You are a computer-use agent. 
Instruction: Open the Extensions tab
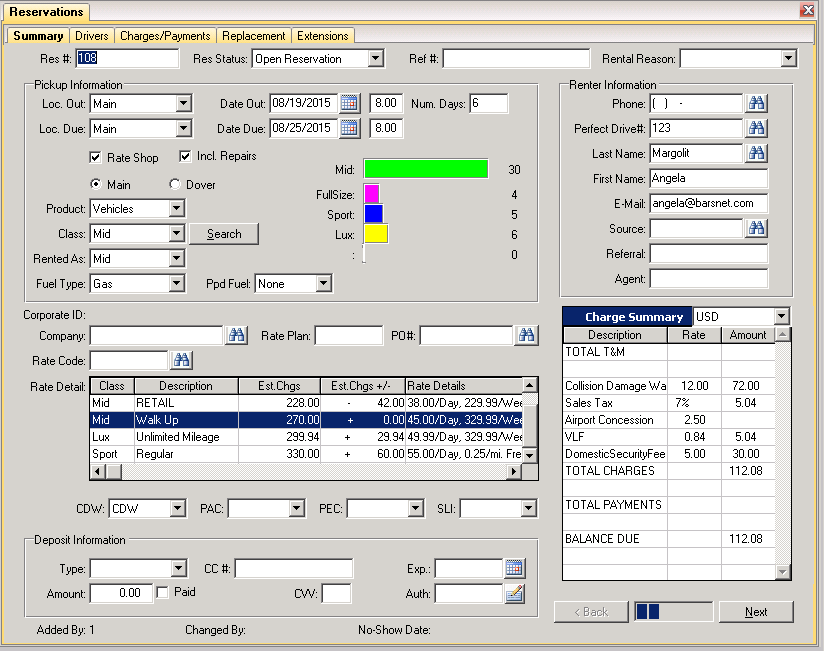323,36
